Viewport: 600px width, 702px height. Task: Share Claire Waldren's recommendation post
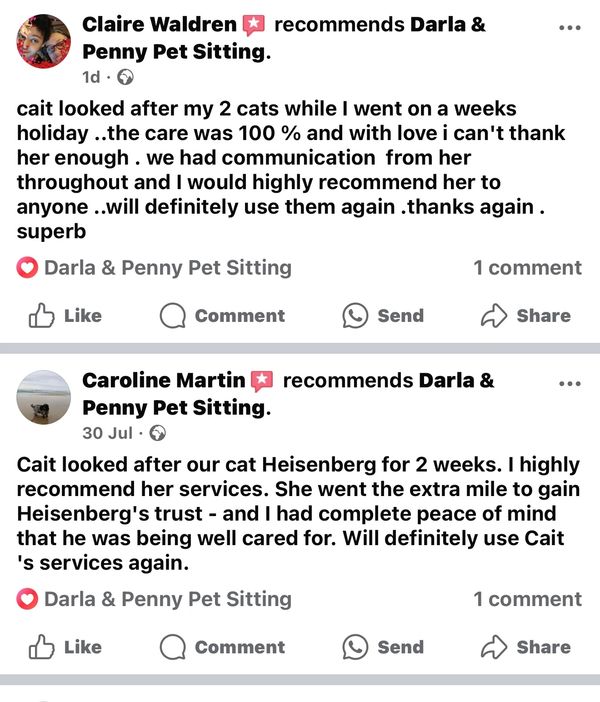(526, 316)
